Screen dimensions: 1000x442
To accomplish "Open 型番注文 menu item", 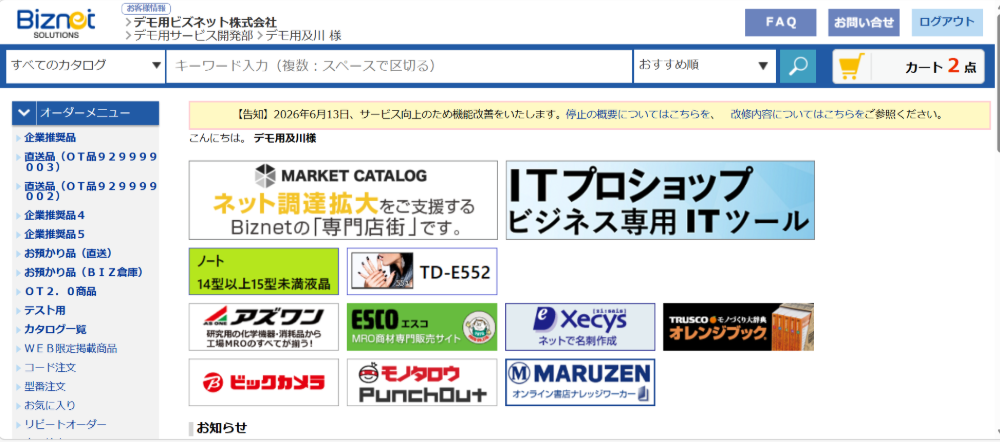I will point(45,387).
